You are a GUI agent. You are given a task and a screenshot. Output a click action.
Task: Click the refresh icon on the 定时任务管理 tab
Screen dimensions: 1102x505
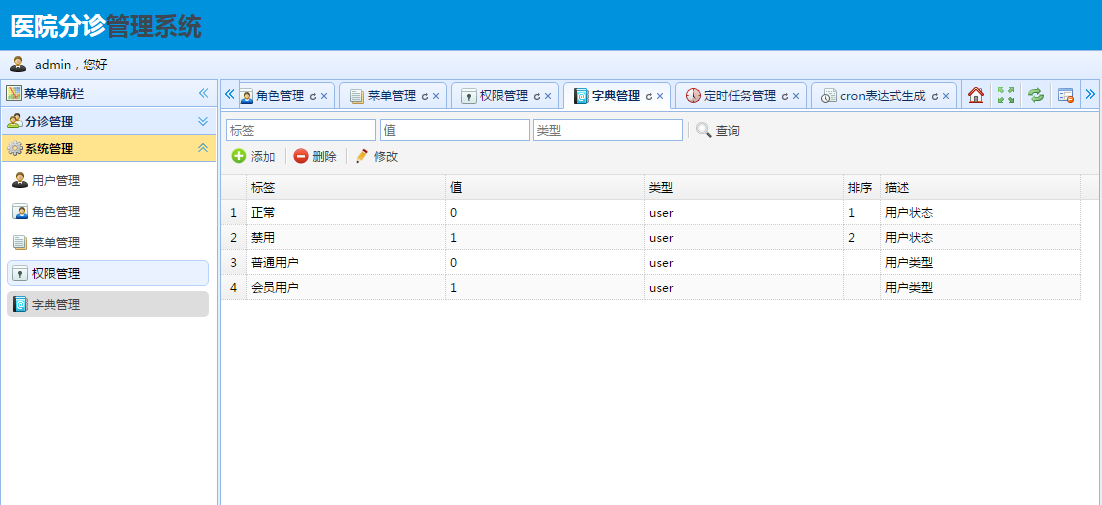tap(784, 96)
